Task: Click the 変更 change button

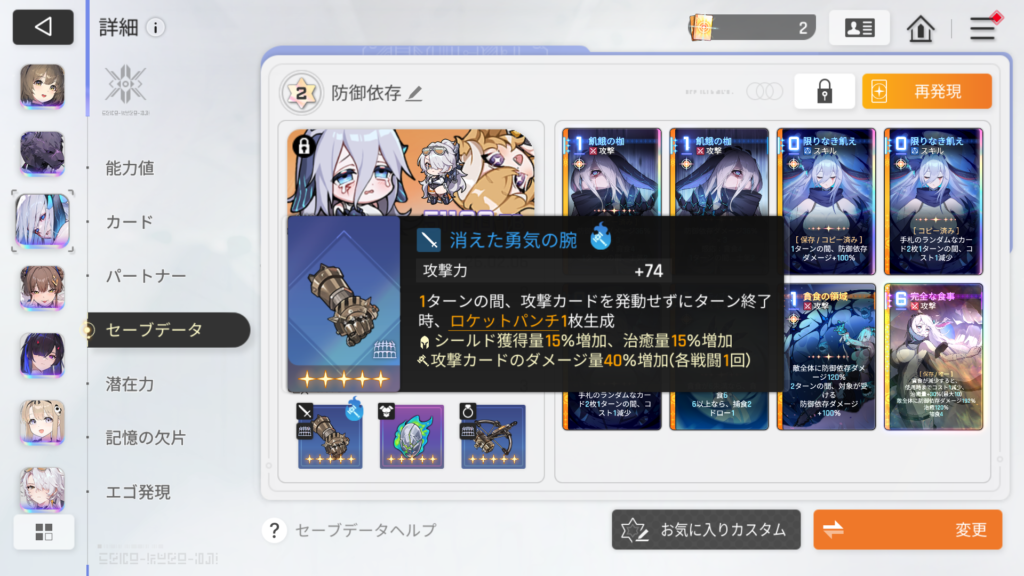Action: click(908, 530)
